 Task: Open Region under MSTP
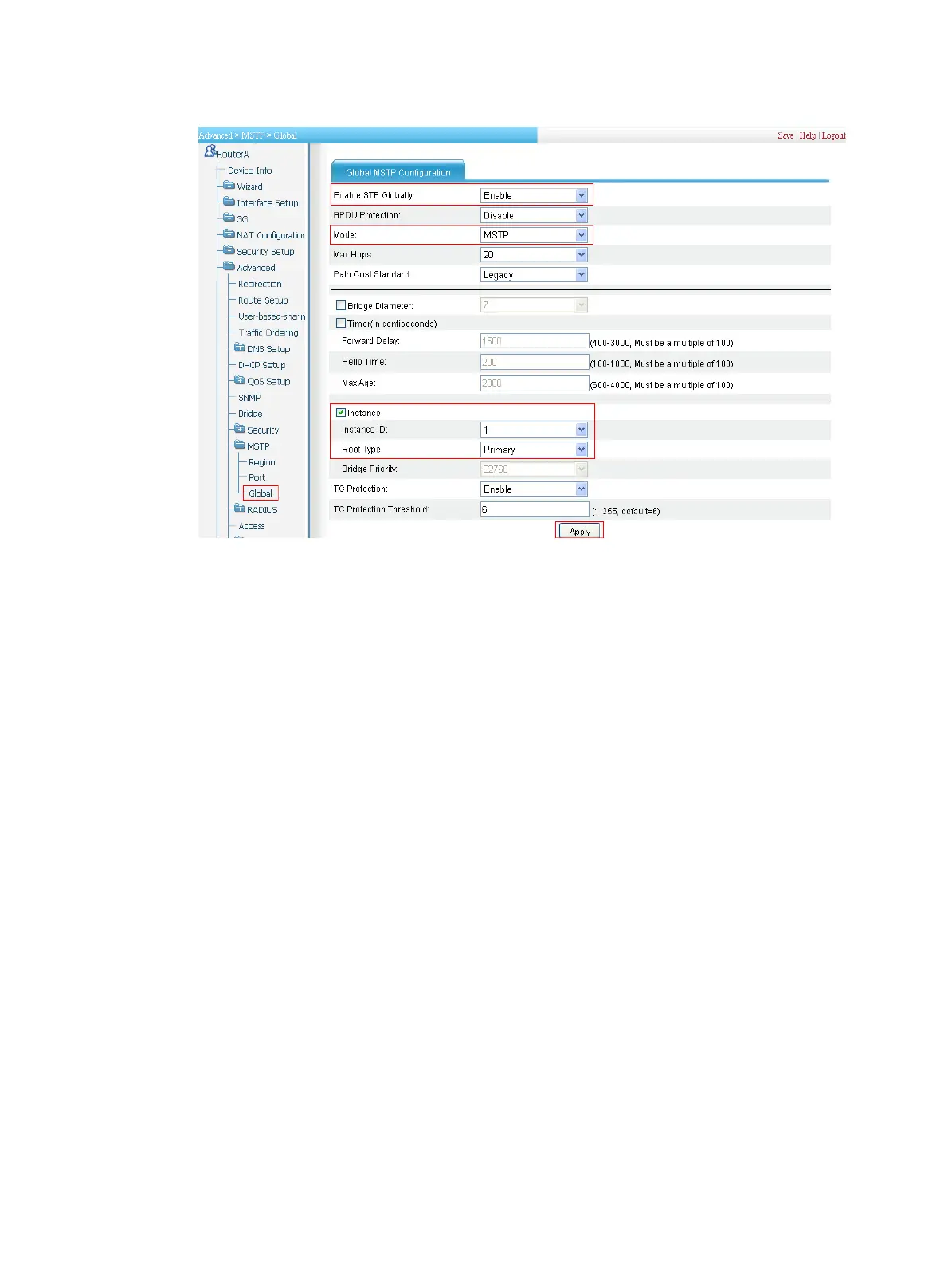click(x=261, y=462)
